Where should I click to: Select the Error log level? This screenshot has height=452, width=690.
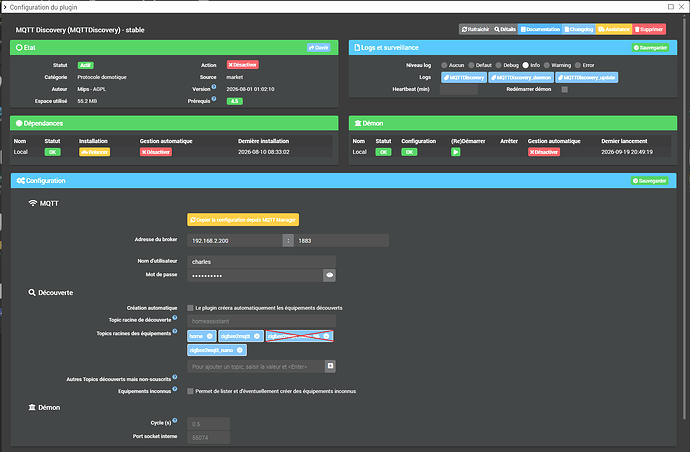click(578, 65)
